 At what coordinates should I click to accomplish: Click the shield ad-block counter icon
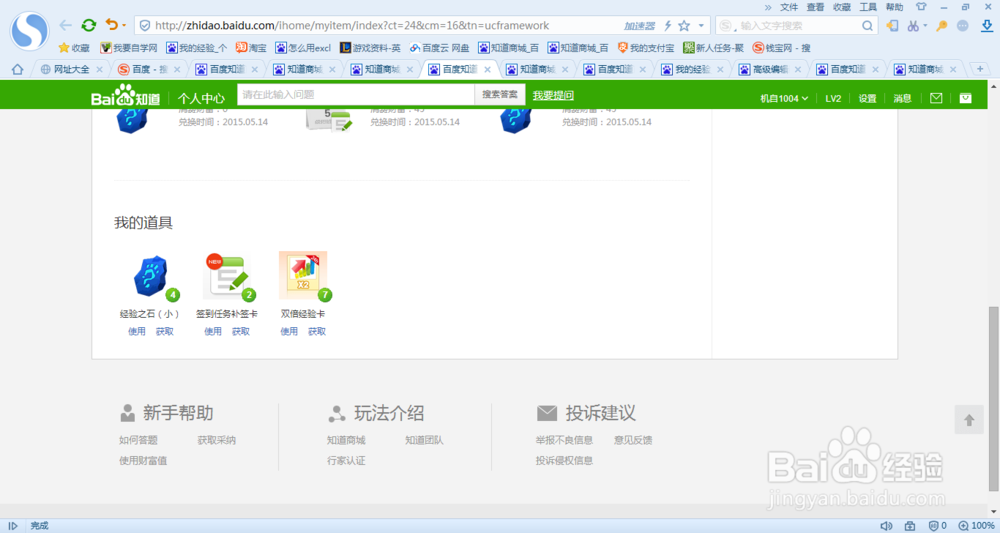tap(938, 526)
